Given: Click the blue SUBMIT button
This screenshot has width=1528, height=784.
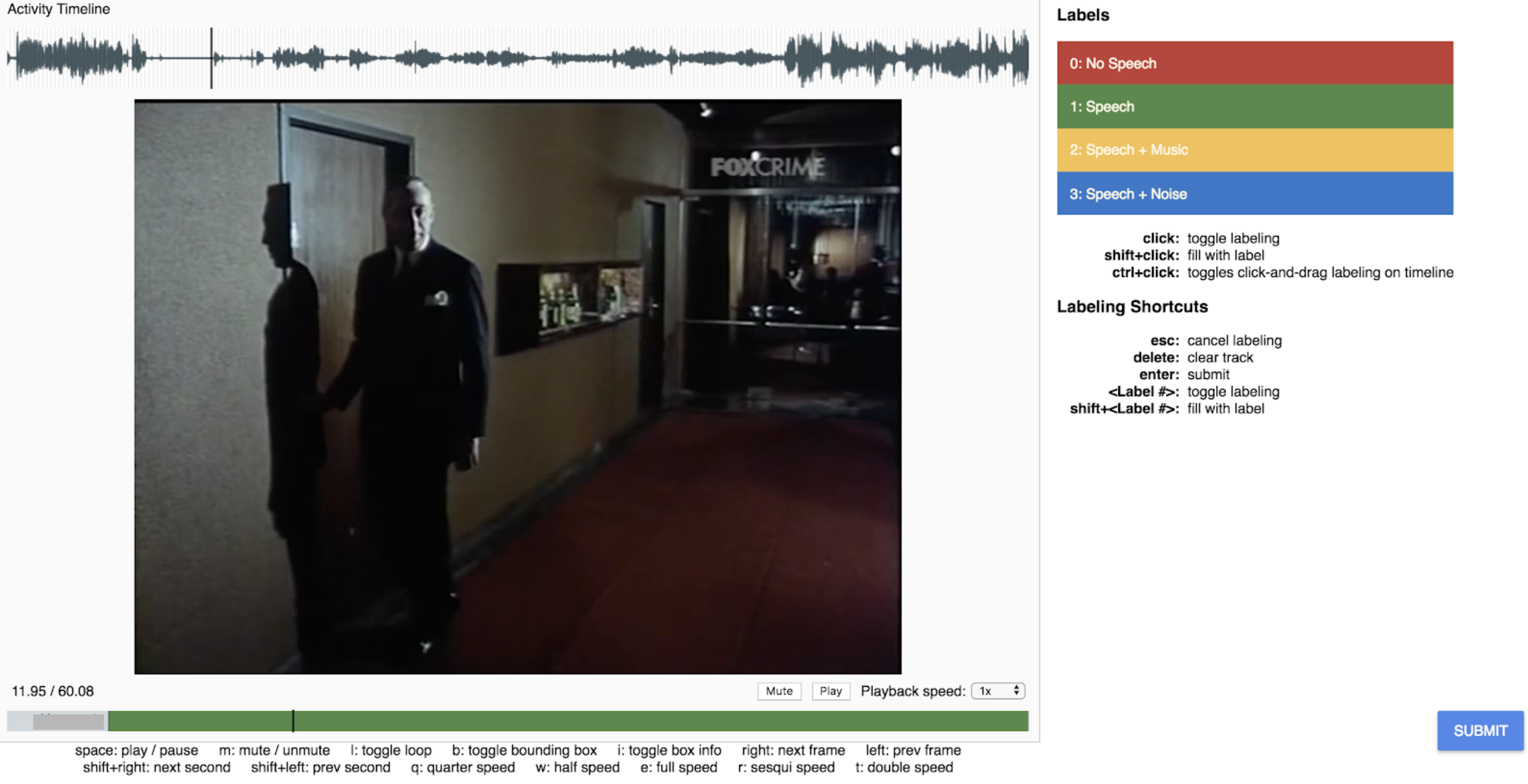Looking at the screenshot, I should click(1479, 731).
